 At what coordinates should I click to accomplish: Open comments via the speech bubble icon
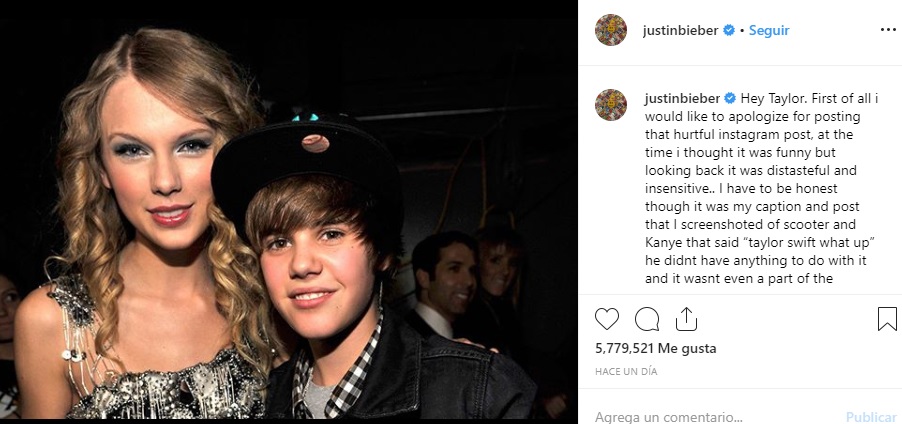(x=647, y=319)
